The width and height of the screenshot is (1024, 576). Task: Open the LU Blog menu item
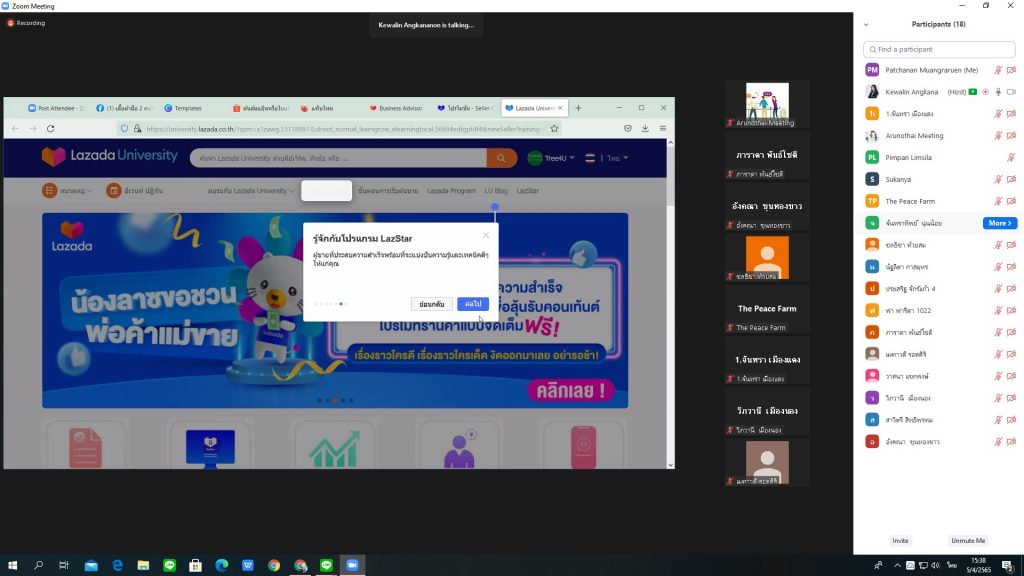(x=496, y=191)
